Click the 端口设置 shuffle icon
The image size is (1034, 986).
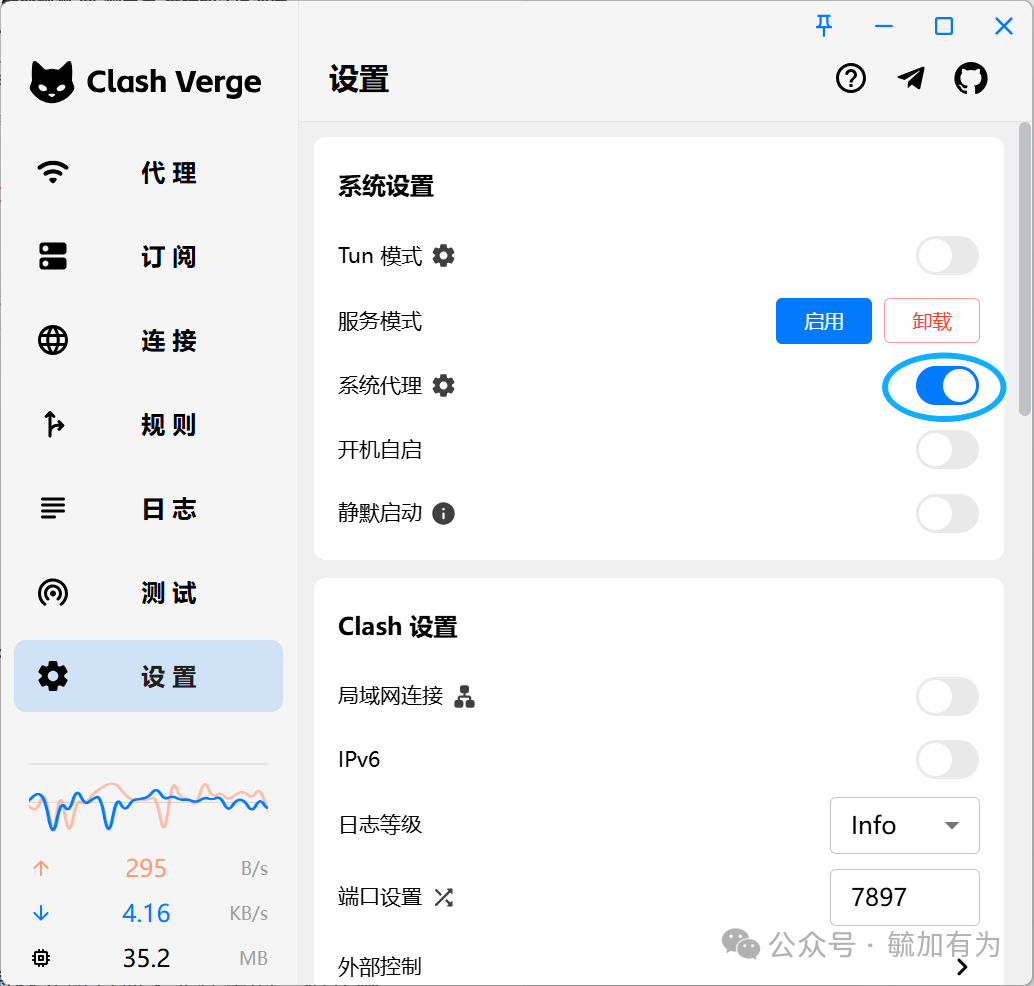click(444, 898)
